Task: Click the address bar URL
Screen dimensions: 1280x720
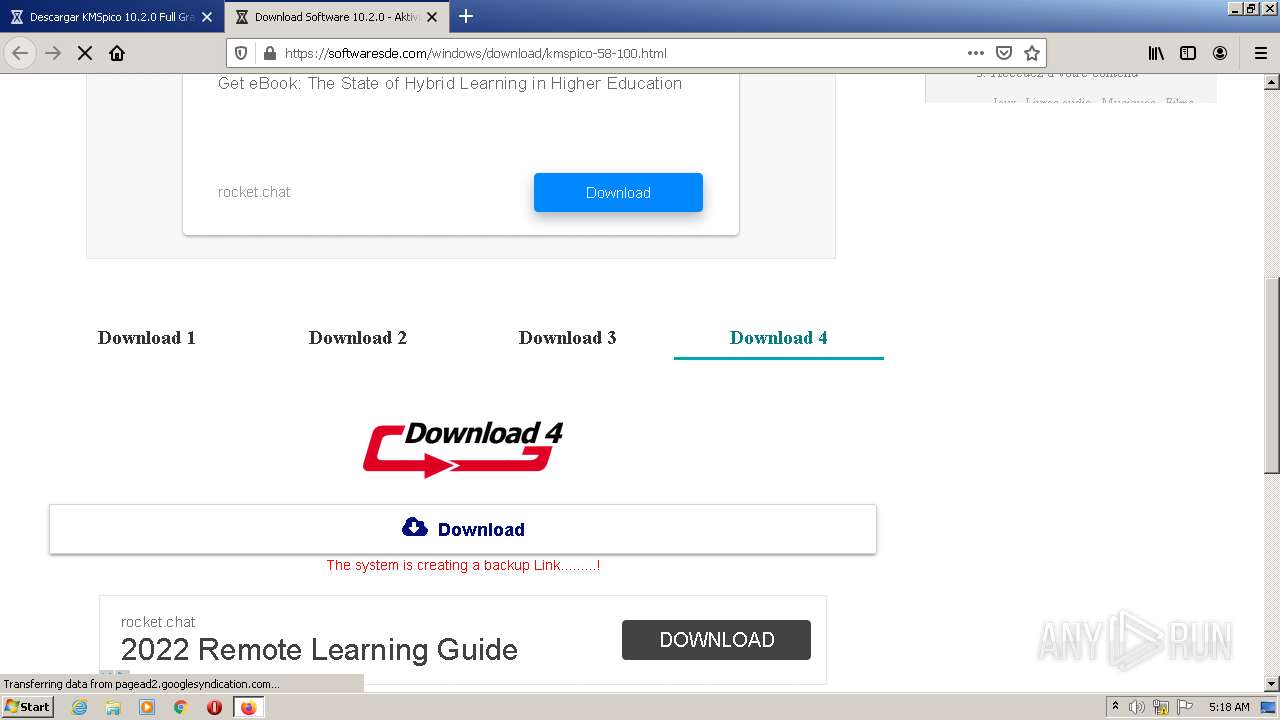Action: click(x=475, y=53)
